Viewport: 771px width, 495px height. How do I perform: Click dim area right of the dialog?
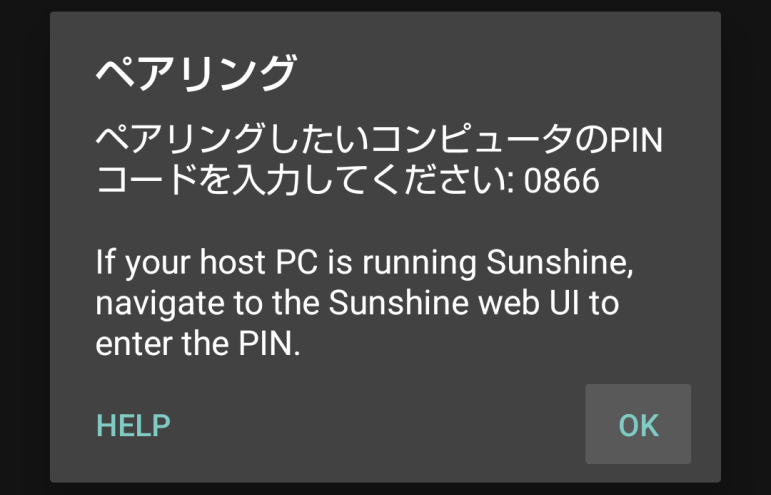(x=746, y=250)
